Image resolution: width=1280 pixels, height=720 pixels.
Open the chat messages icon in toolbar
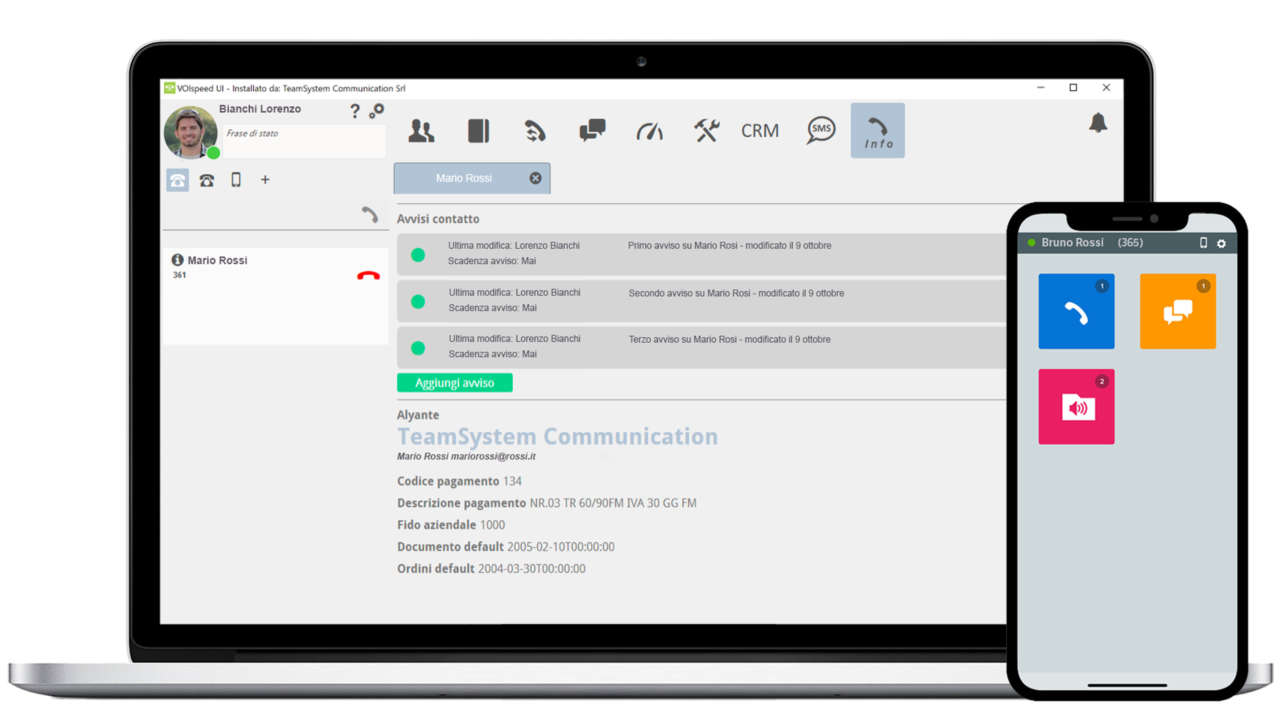pyautogui.click(x=592, y=130)
